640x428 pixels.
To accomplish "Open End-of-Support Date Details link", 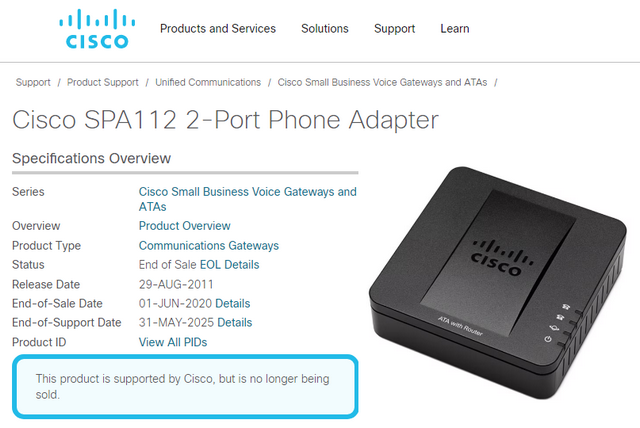I will coord(235,323).
